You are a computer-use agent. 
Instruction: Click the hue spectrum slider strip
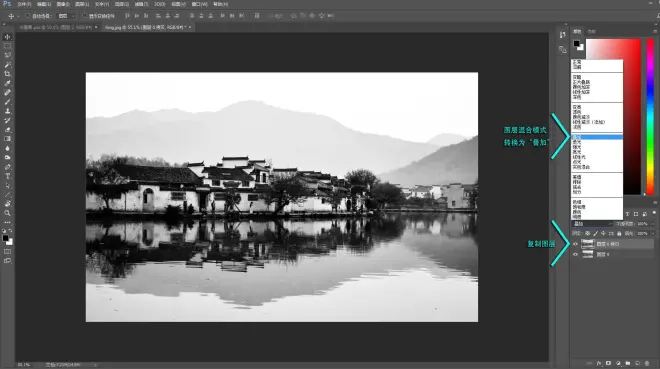650,117
